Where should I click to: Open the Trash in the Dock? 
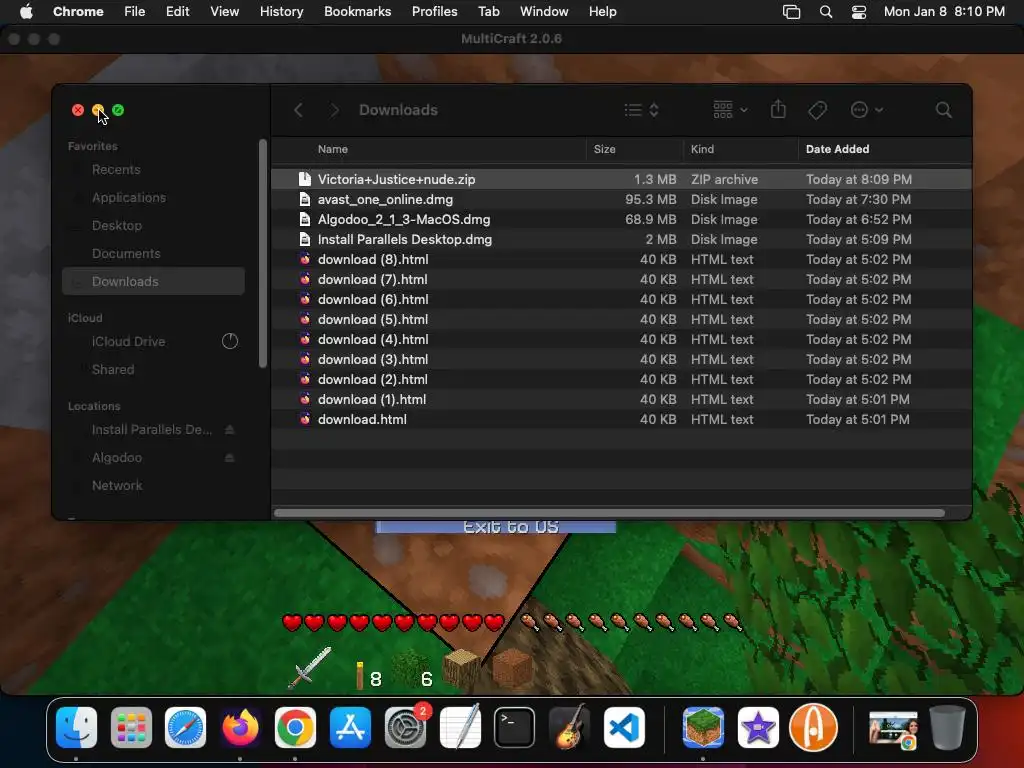coord(947,727)
